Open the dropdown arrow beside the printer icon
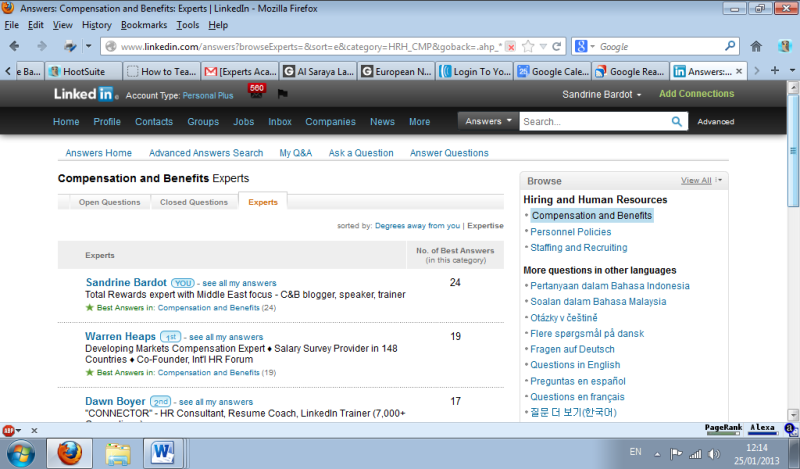 click(x=88, y=46)
